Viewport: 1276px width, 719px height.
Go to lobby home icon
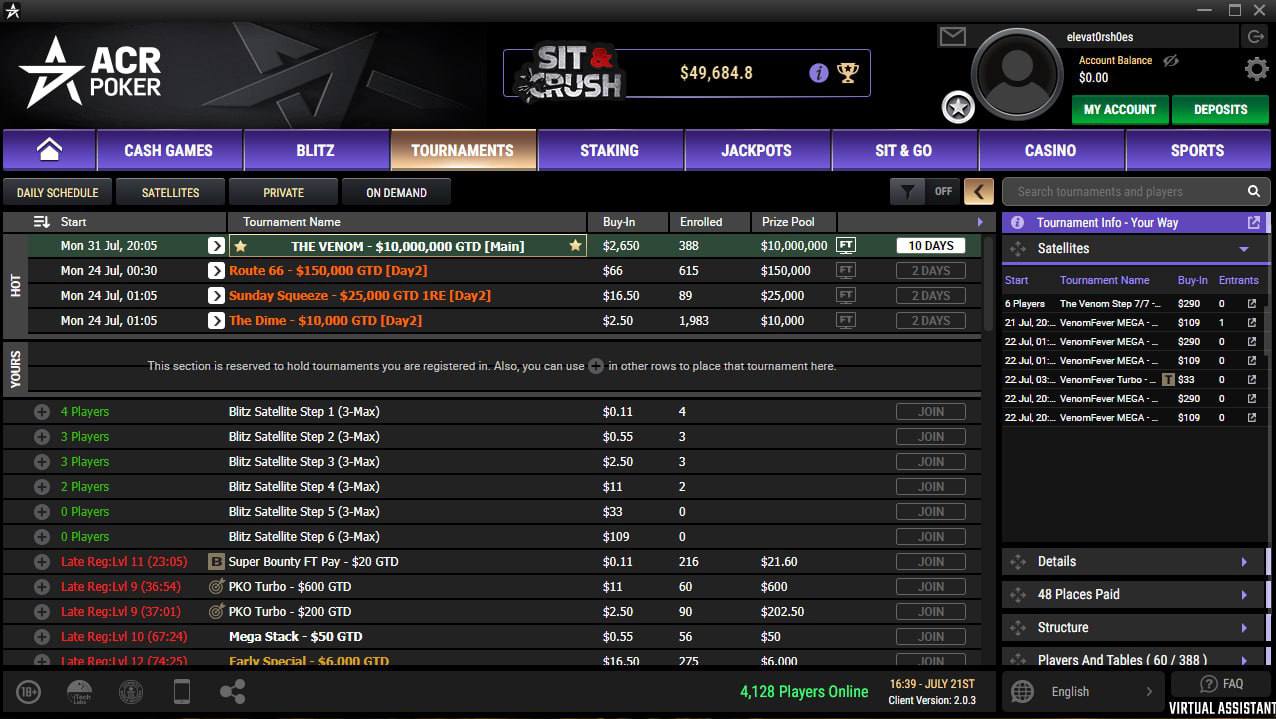click(49, 150)
